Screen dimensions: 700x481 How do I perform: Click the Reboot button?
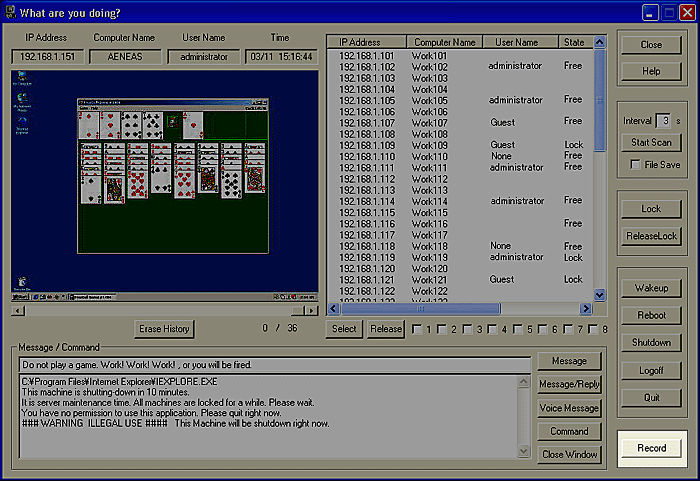[651, 315]
